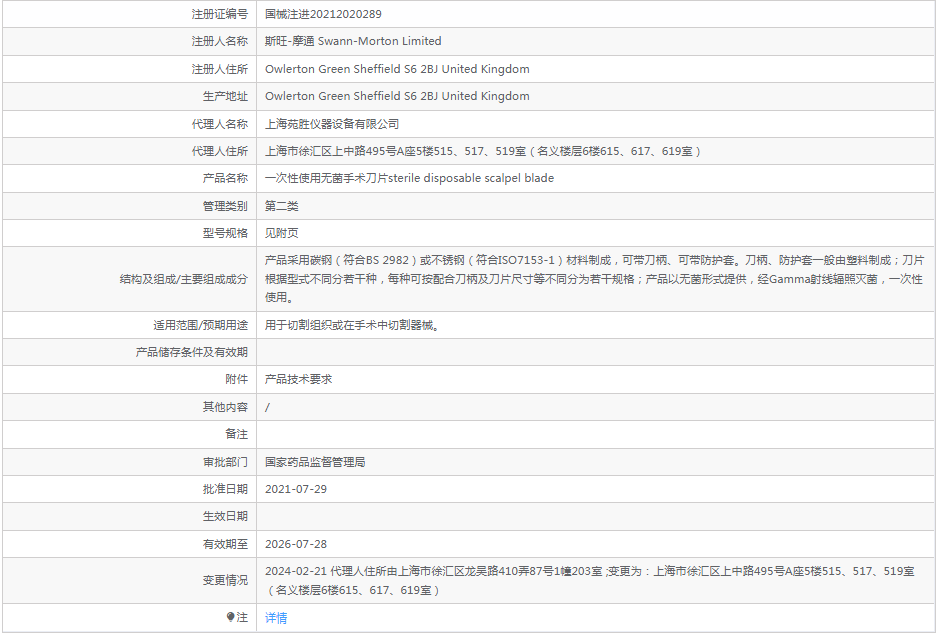938x634 pixels.
Task: Click the 代理人住所 address value
Action: click(x=482, y=151)
